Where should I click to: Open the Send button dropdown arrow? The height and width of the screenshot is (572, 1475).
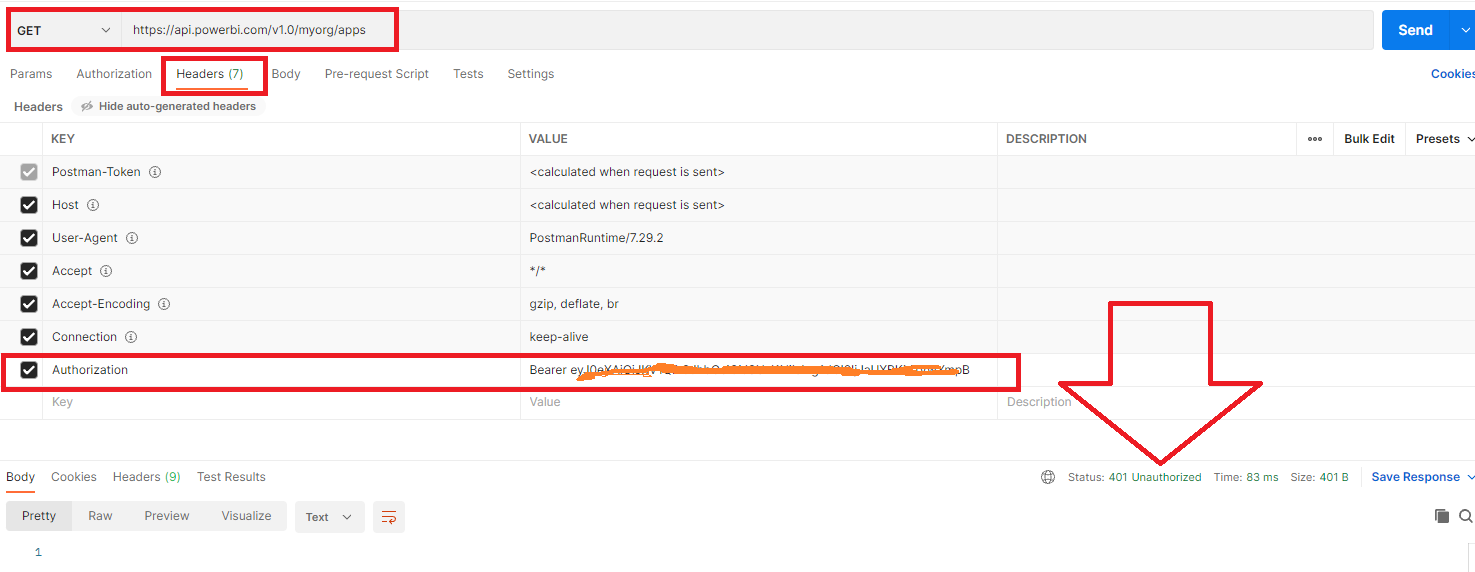click(1463, 30)
